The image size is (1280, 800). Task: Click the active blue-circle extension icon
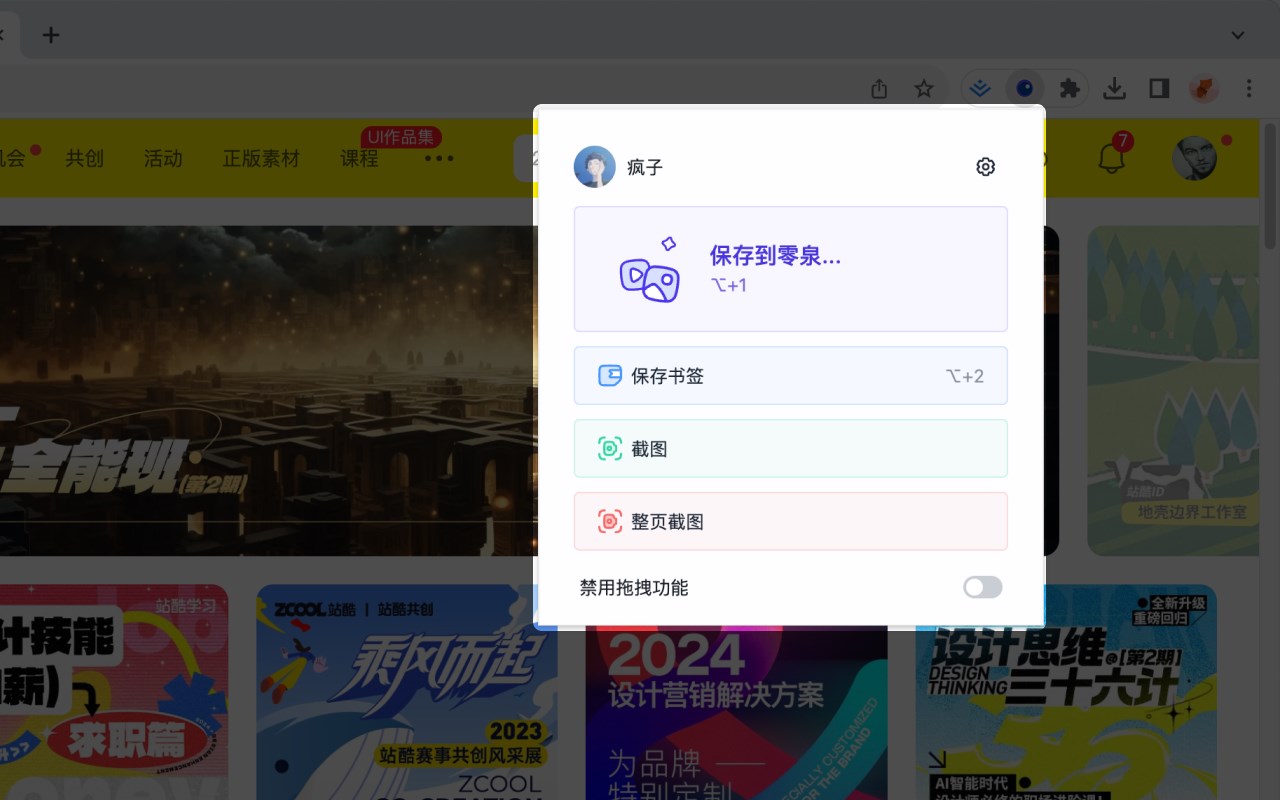[x=1024, y=89]
